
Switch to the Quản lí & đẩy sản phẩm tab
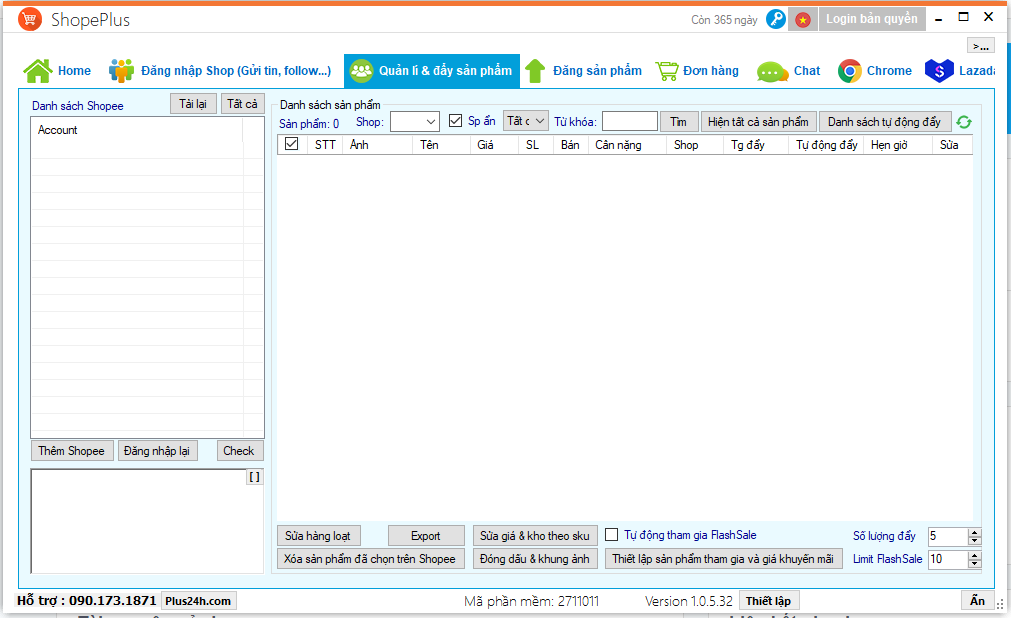click(x=432, y=71)
